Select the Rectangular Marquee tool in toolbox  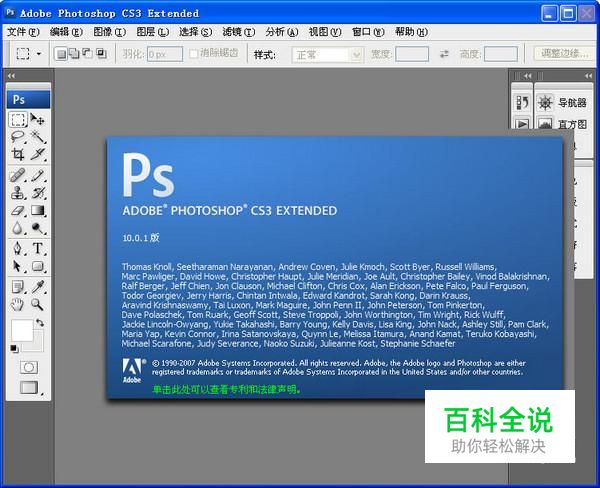[18, 119]
